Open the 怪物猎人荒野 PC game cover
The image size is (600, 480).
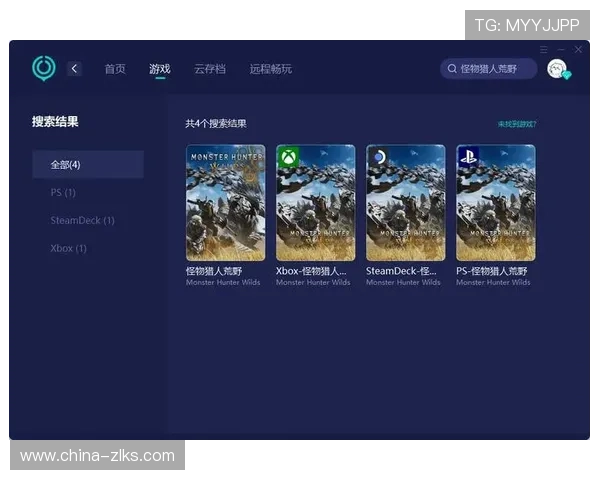coord(226,202)
